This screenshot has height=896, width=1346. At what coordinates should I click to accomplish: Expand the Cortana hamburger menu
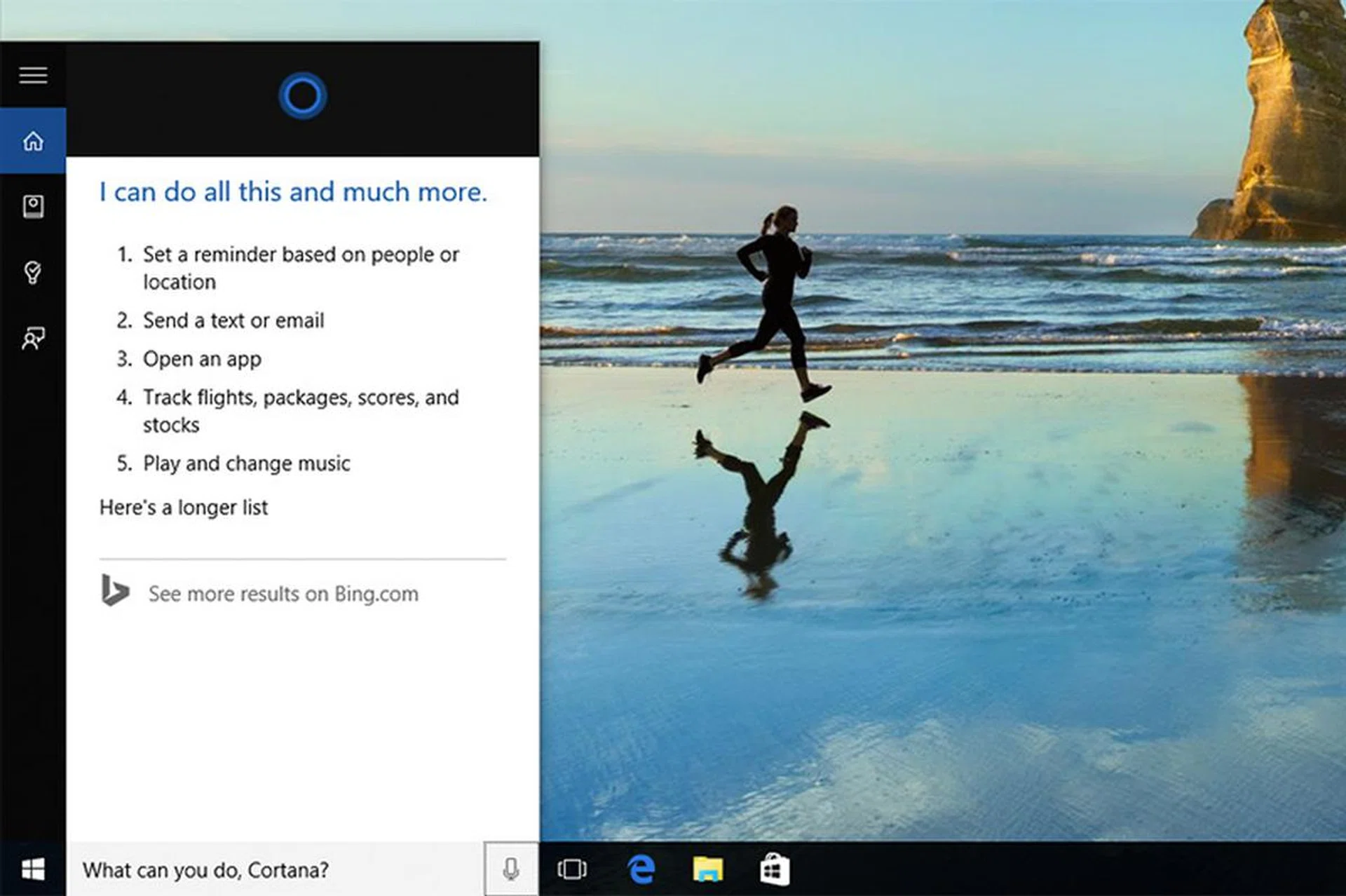click(33, 75)
